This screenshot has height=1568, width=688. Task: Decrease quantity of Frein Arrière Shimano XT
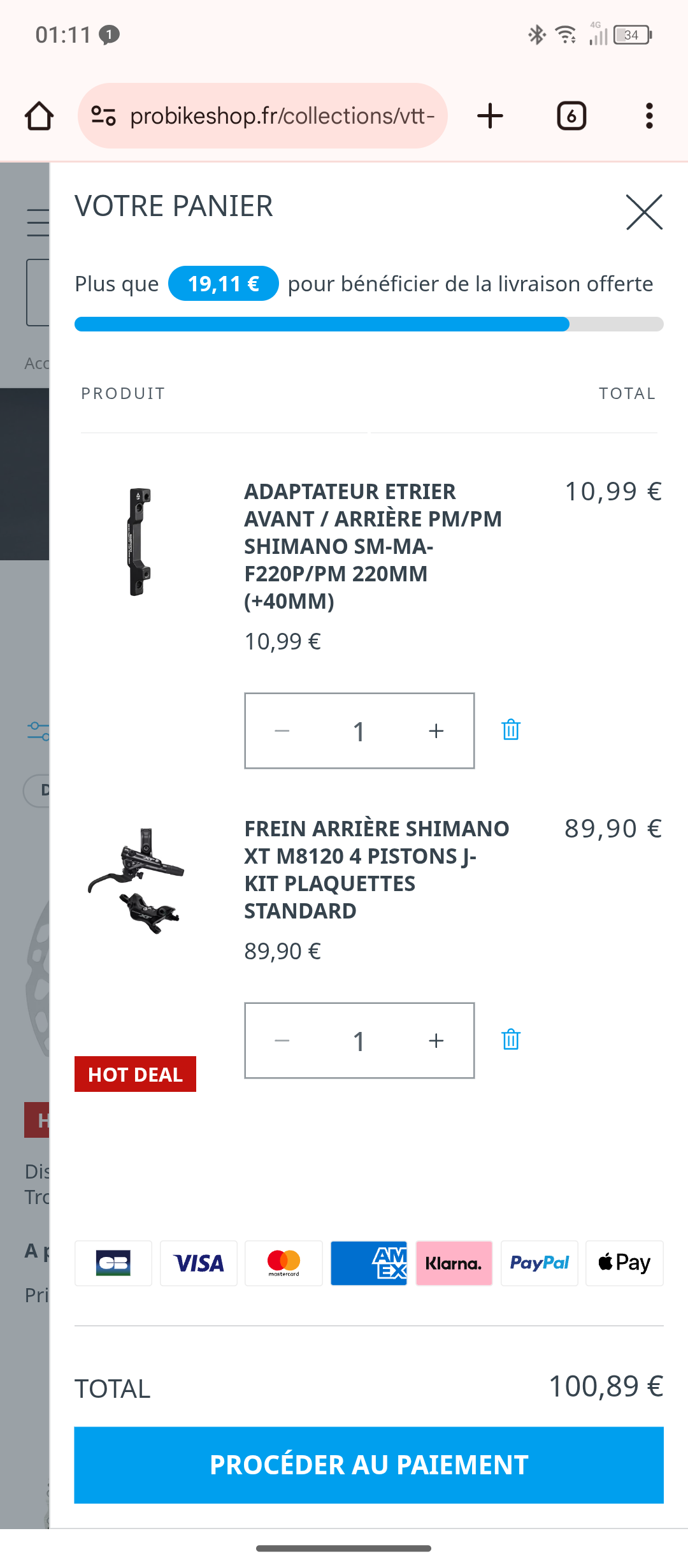coord(282,1041)
